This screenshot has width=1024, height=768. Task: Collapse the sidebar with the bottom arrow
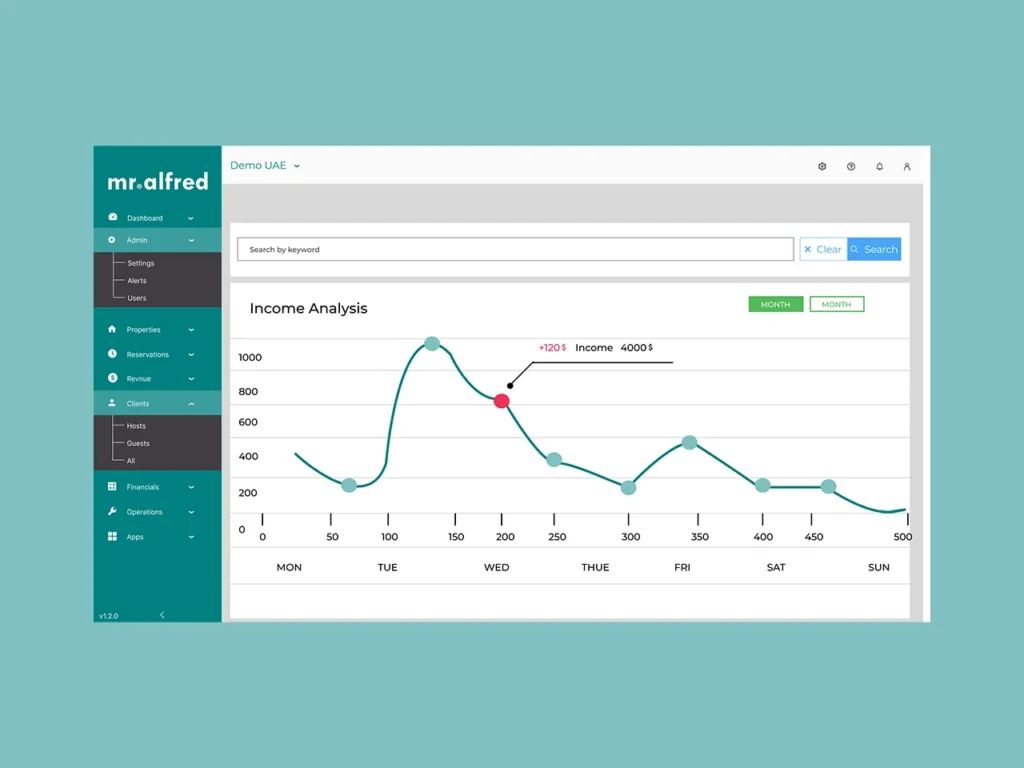[x=162, y=615]
